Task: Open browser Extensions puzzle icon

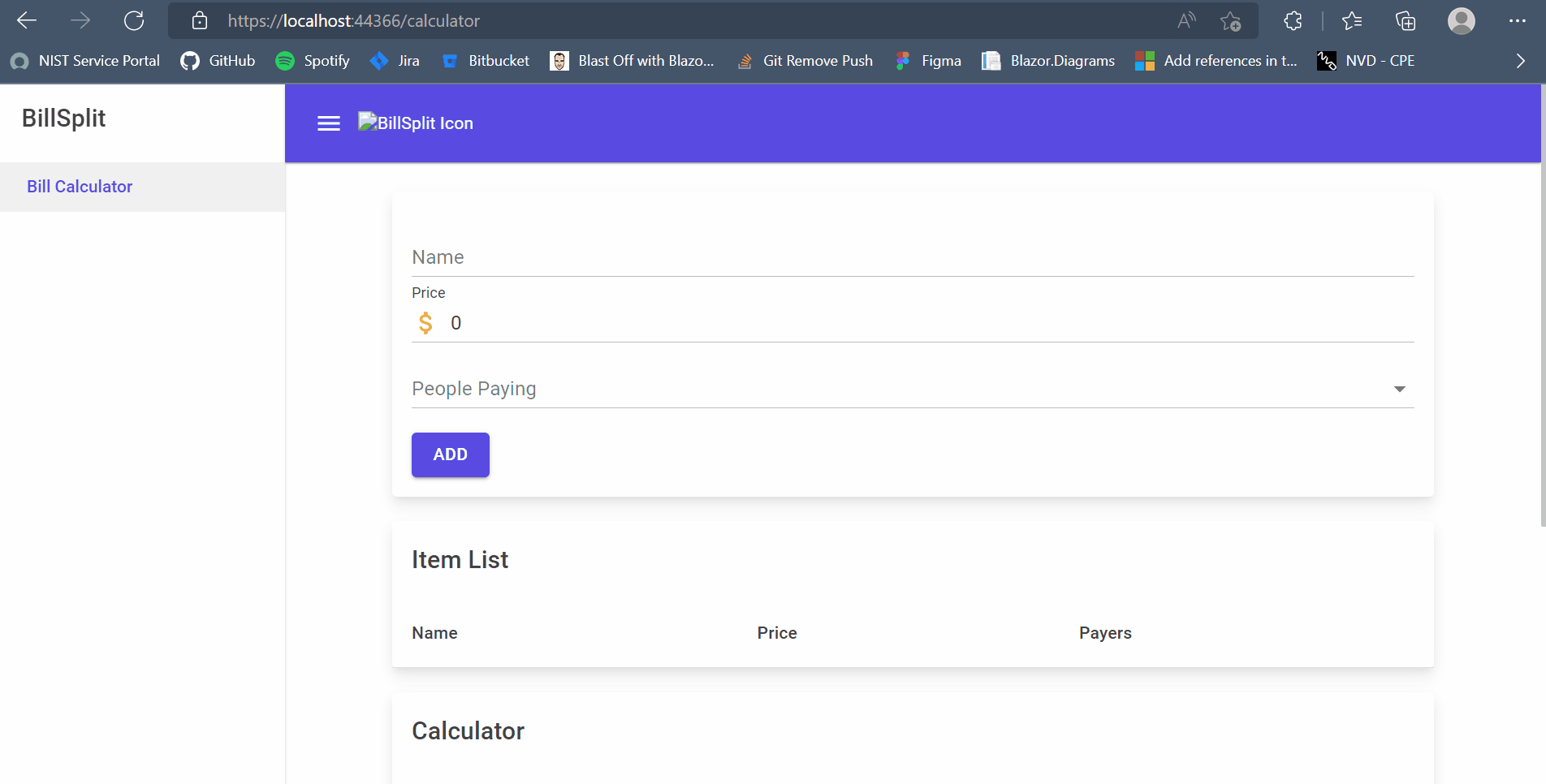Action: pyautogui.click(x=1293, y=21)
